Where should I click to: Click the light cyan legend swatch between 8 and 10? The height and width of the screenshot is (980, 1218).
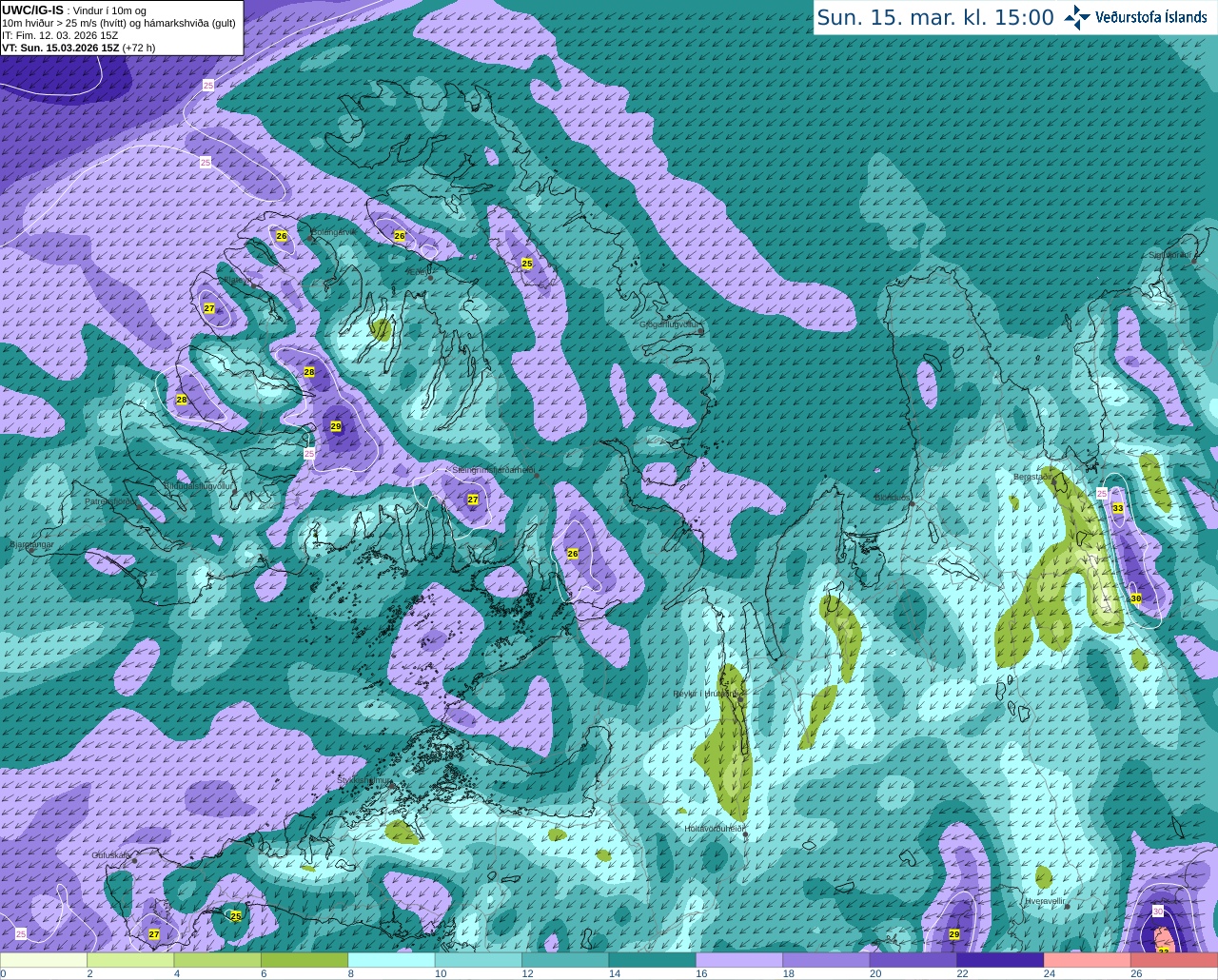point(391,960)
